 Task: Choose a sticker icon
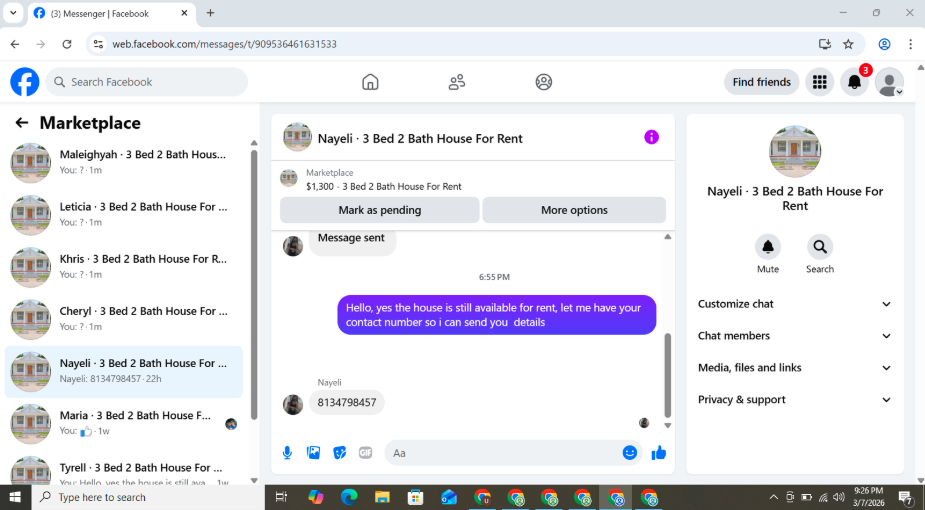[339, 453]
